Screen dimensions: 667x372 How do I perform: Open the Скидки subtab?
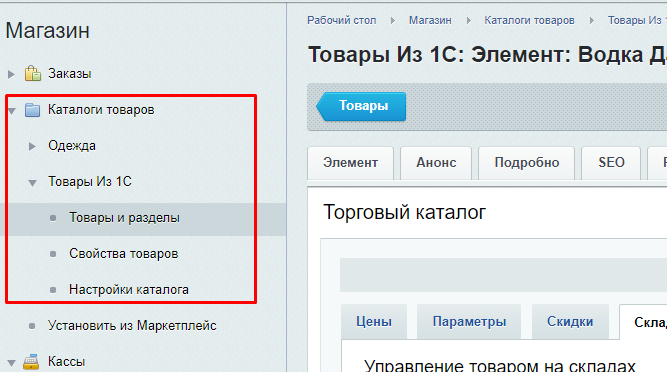tap(570, 322)
